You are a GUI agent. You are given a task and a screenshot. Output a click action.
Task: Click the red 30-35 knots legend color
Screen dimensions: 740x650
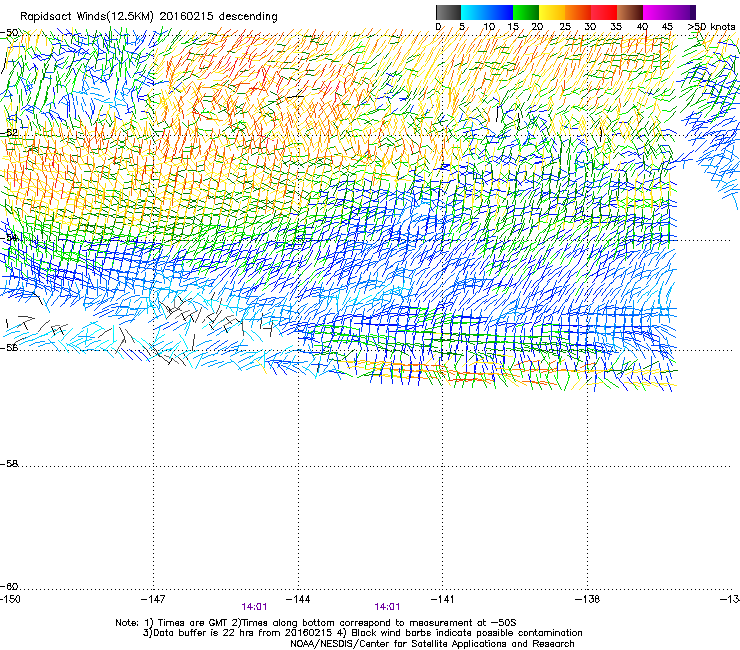click(604, 12)
